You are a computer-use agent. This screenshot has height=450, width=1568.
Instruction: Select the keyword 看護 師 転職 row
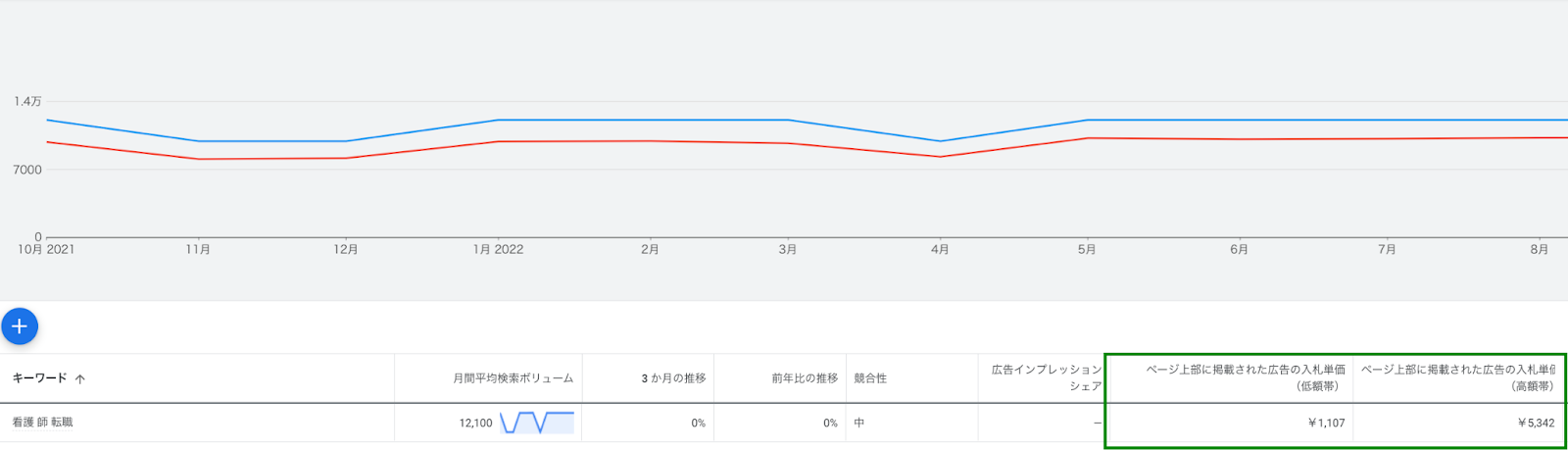click(x=784, y=423)
